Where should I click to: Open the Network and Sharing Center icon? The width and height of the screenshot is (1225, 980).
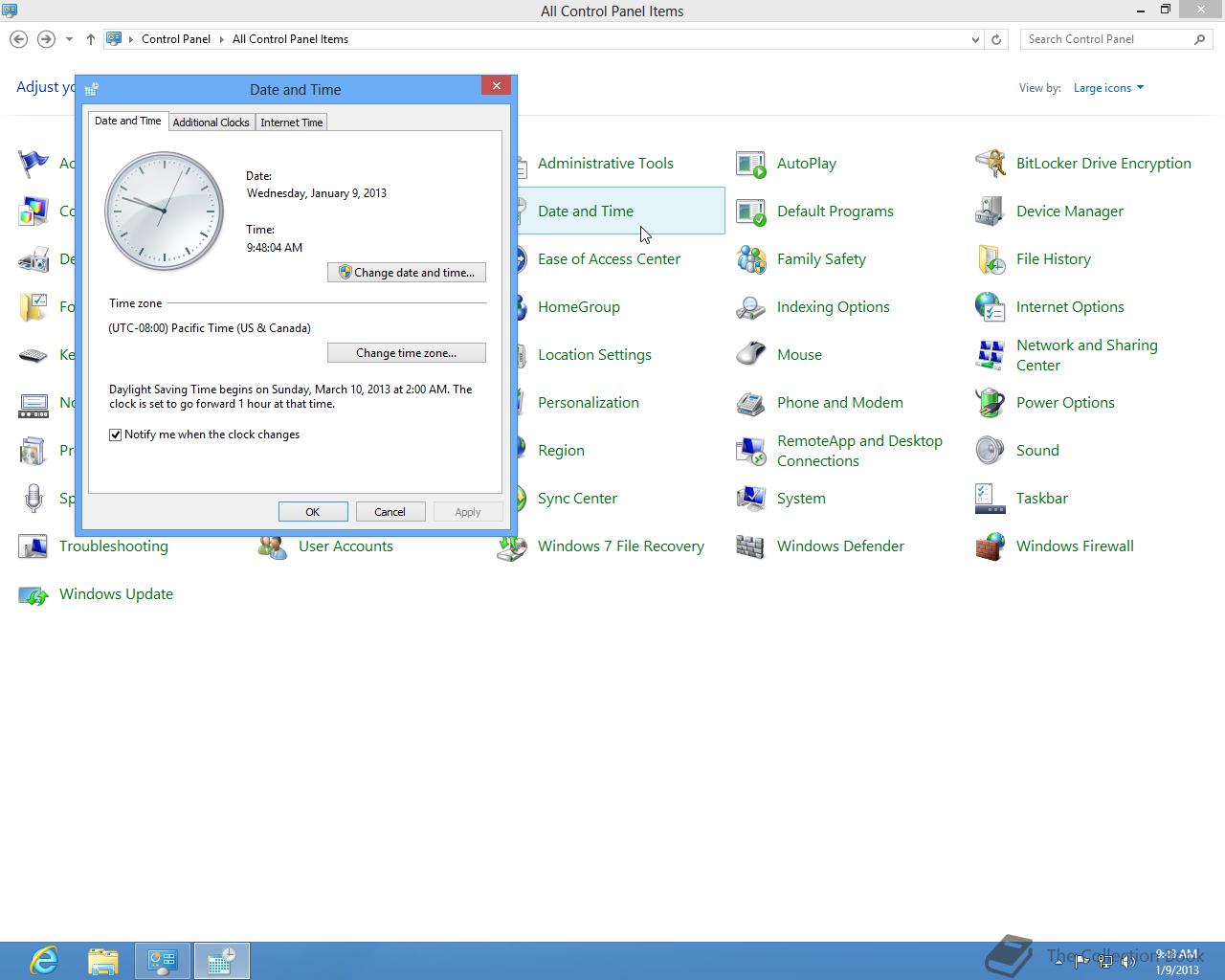pos(991,355)
